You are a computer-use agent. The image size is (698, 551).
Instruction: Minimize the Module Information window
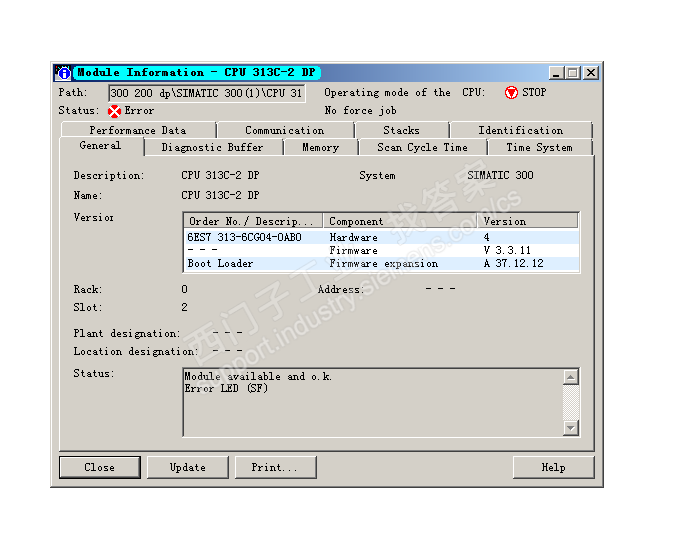pos(556,73)
